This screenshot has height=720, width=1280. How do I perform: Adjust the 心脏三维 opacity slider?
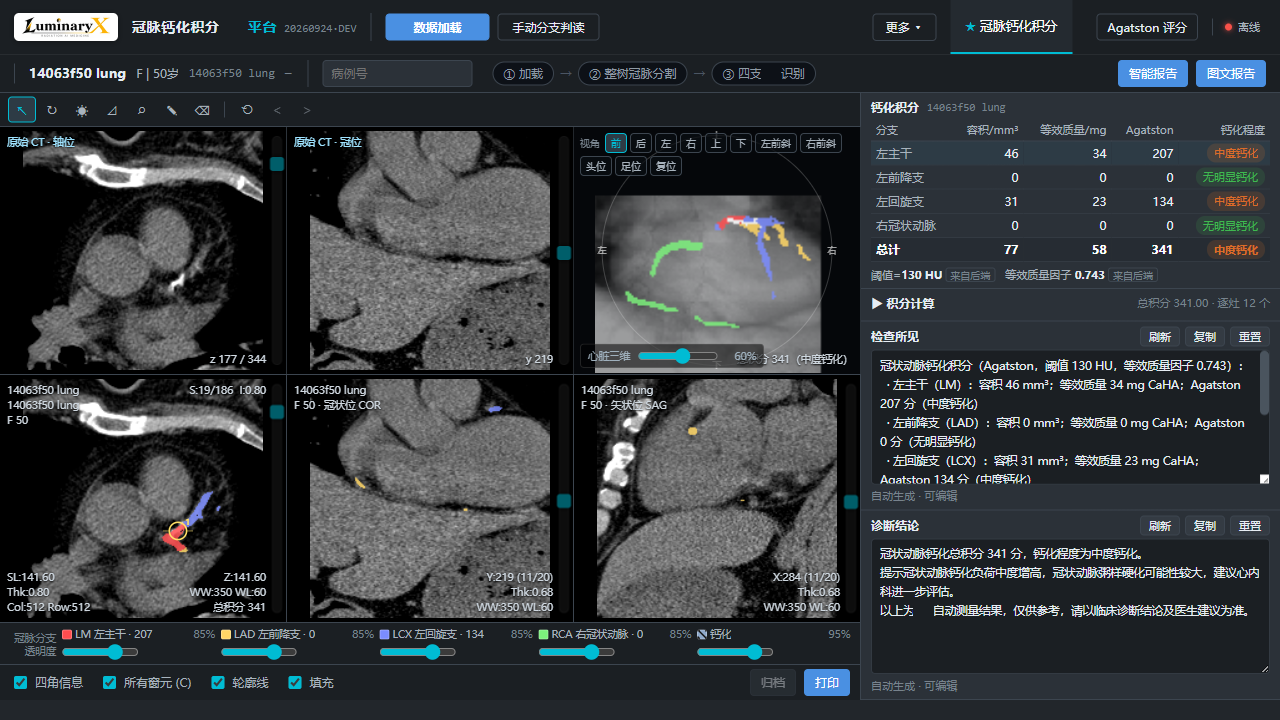678,356
